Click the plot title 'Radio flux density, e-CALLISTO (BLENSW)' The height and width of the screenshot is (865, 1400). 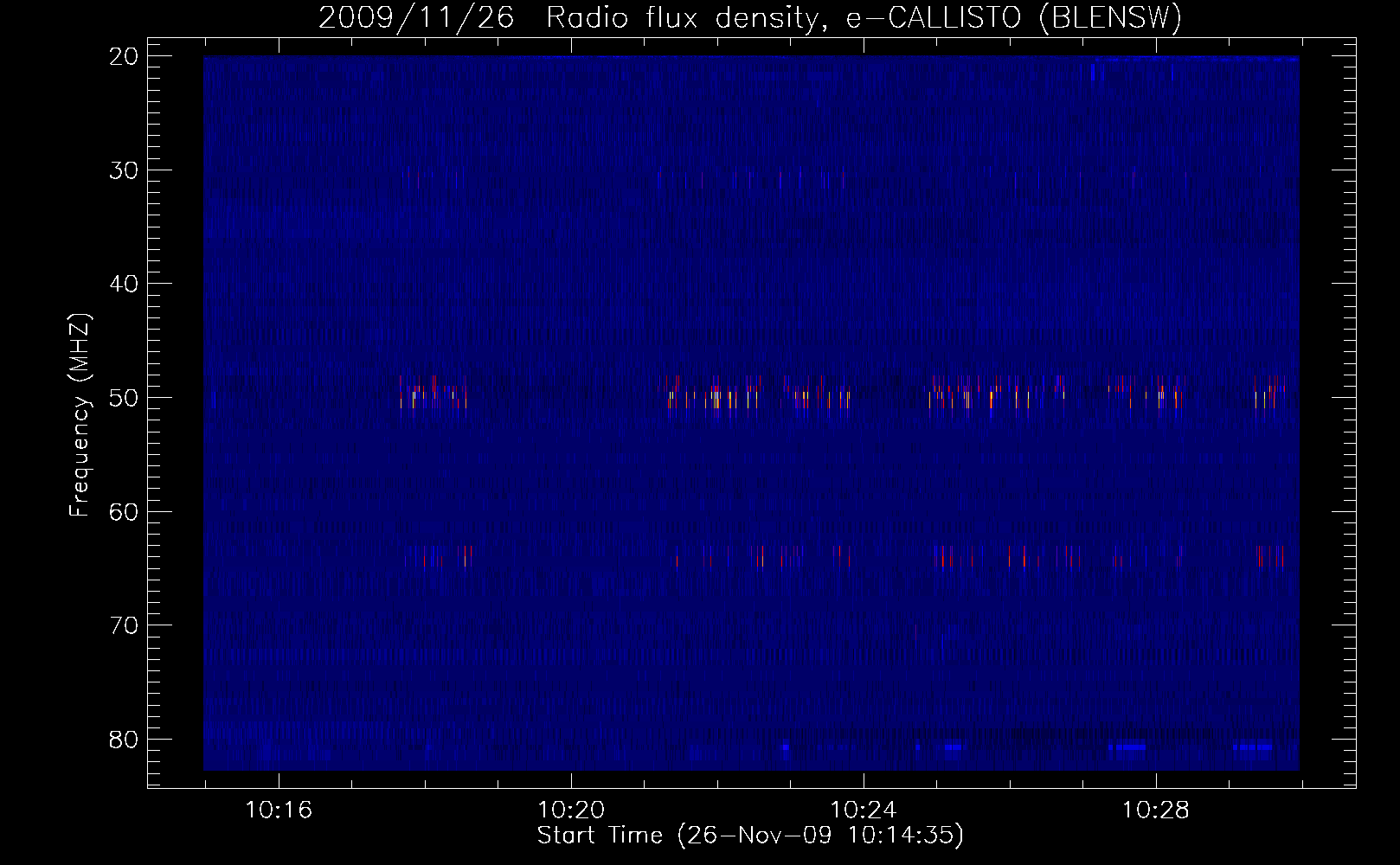click(864, 17)
